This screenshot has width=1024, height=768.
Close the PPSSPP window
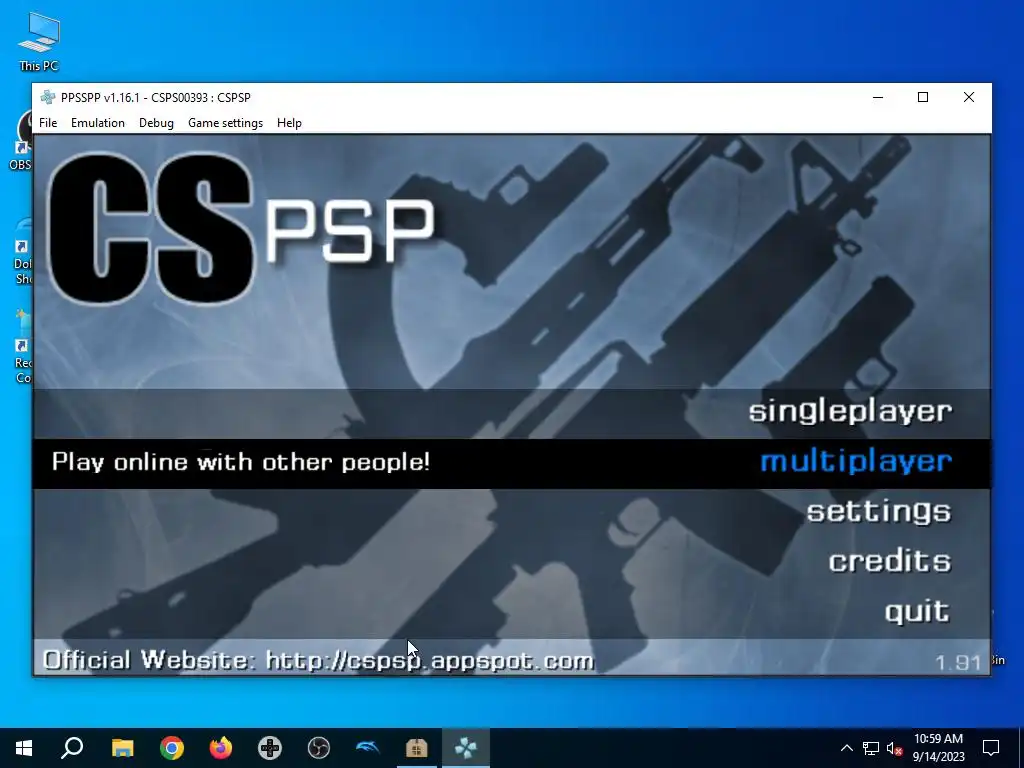tap(968, 97)
